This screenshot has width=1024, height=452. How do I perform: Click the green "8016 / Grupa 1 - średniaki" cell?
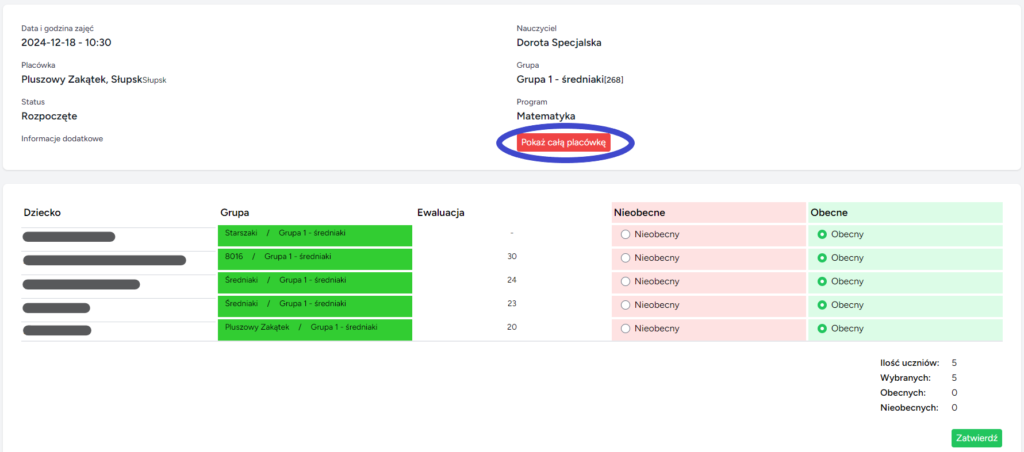[314, 257]
